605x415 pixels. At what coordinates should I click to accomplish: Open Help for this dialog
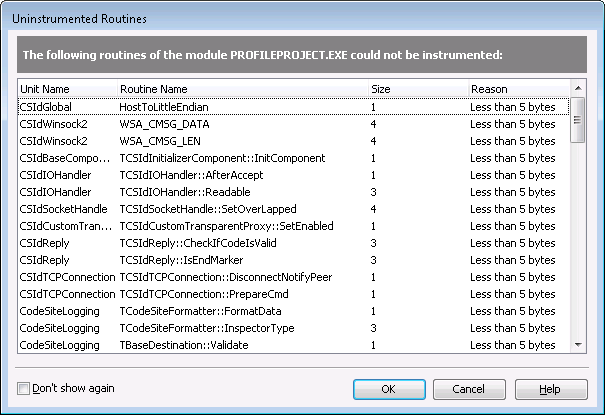(x=551, y=389)
